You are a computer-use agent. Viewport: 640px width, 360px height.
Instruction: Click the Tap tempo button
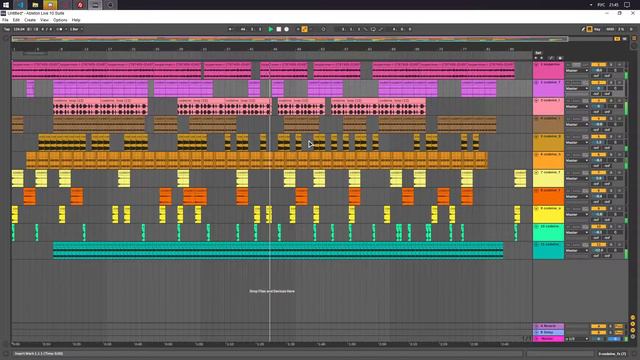[7, 29]
